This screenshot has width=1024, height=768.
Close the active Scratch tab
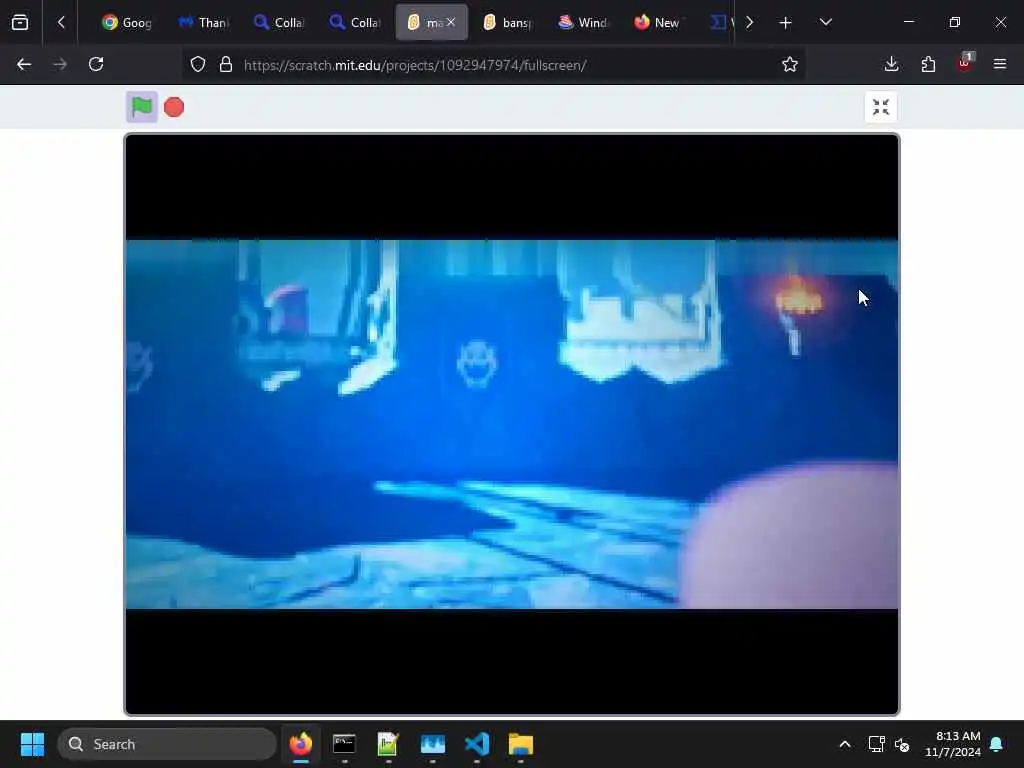(x=451, y=22)
